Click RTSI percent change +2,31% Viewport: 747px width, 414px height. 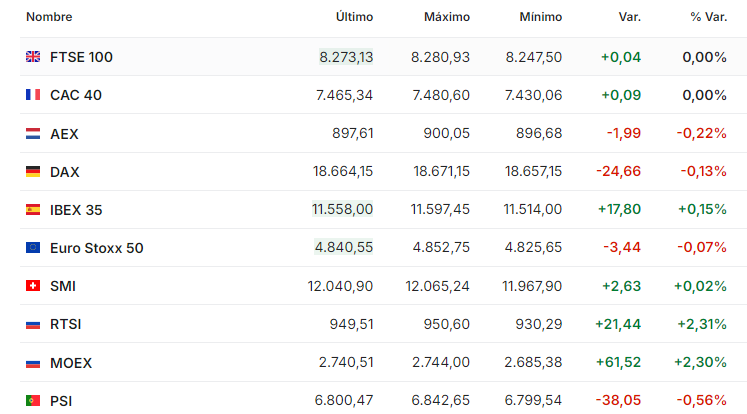[702, 324]
